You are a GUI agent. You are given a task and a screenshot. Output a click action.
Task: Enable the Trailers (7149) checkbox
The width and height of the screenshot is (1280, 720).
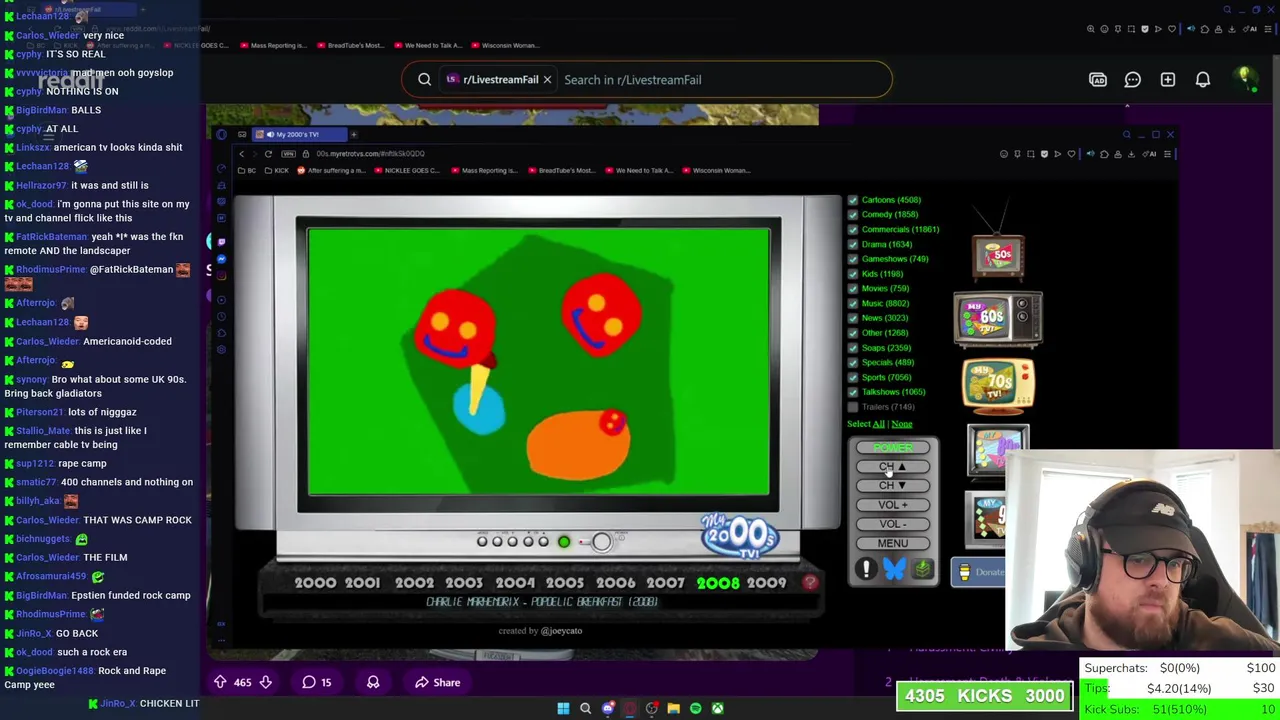coord(853,407)
